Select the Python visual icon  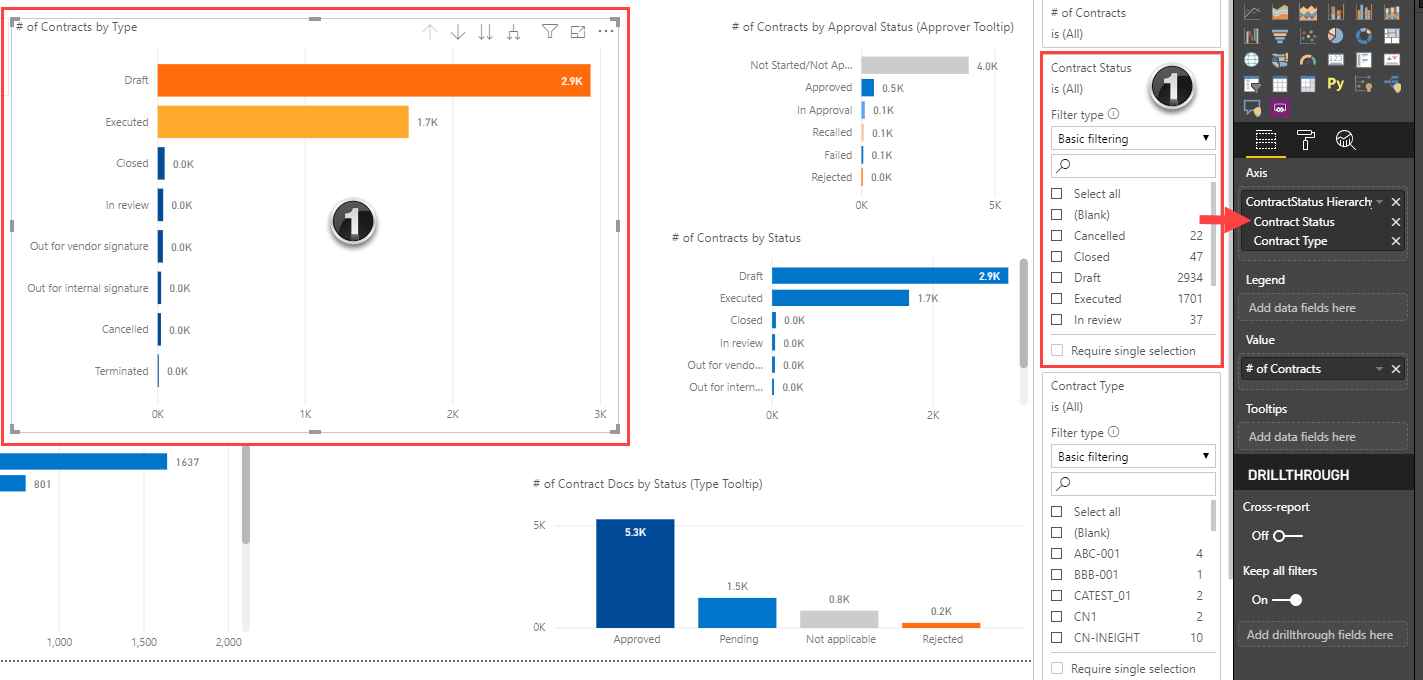1335,84
